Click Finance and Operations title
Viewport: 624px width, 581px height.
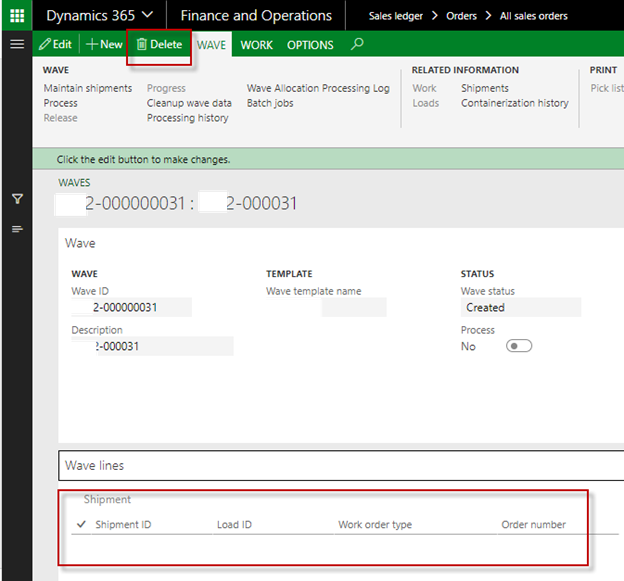[x=256, y=16]
